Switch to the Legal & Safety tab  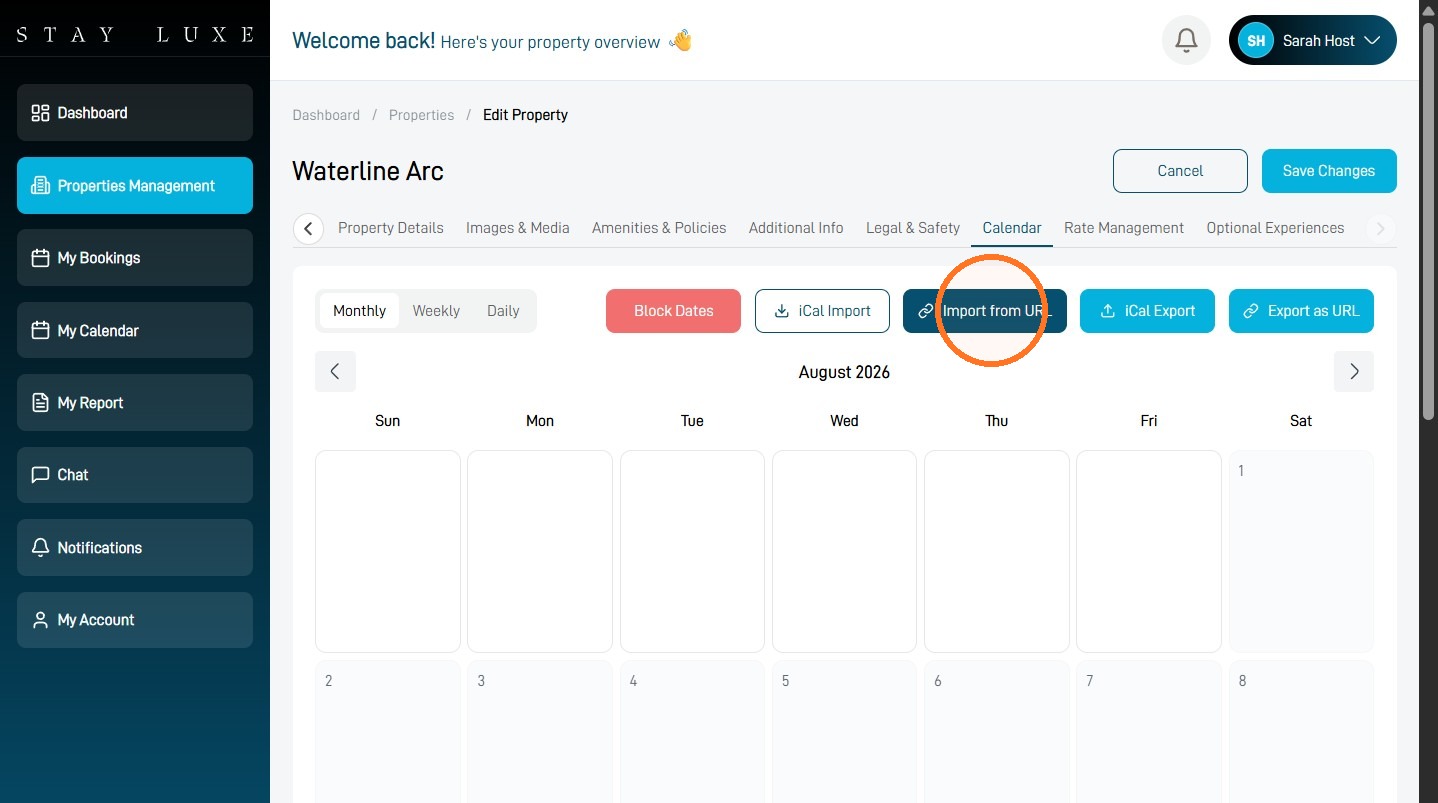913,228
